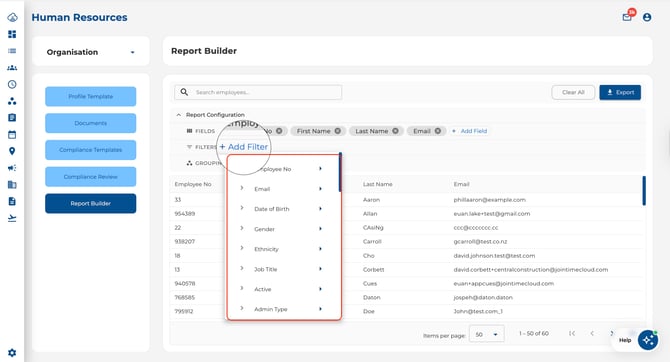Viewport: 670px width, 362px height.
Task: Open the Profile Template section
Action: [x=91, y=97]
